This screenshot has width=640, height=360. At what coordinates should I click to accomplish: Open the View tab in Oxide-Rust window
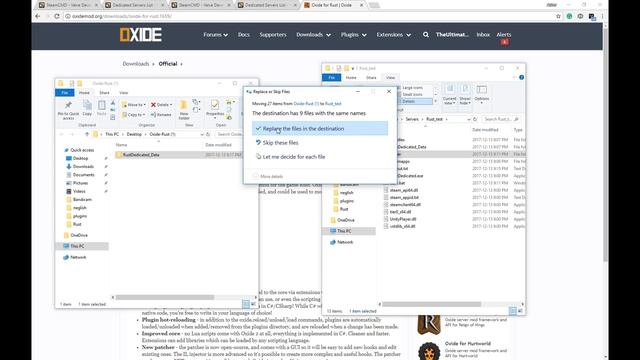(123, 93)
